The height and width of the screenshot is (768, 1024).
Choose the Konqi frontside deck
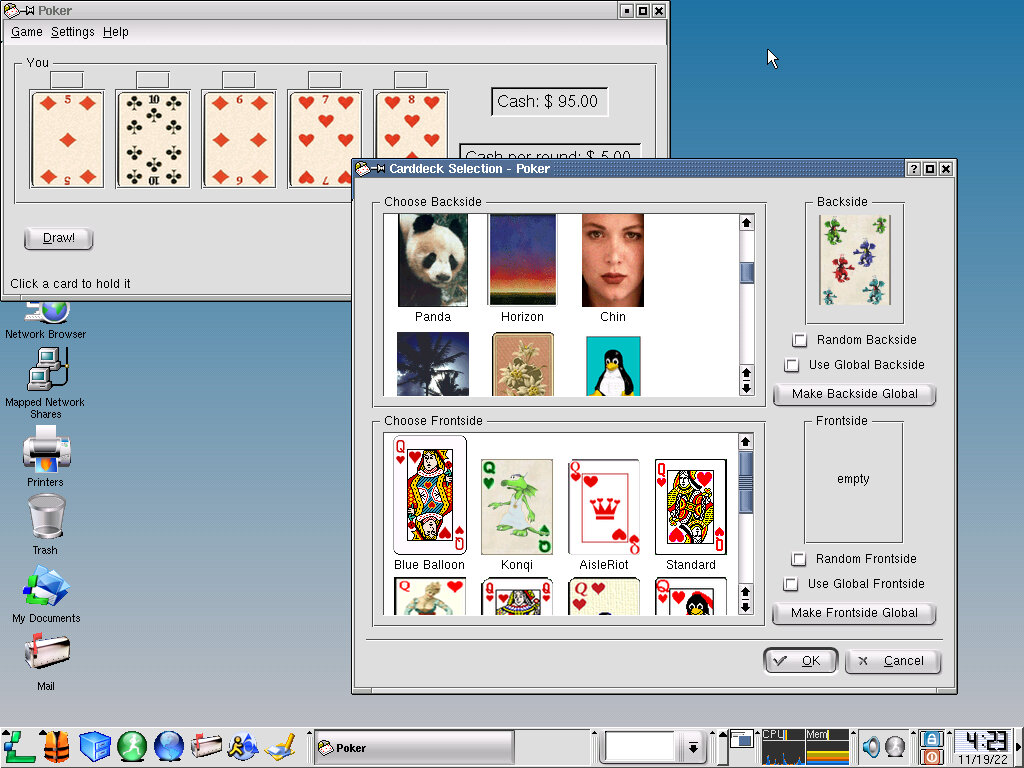(x=516, y=507)
